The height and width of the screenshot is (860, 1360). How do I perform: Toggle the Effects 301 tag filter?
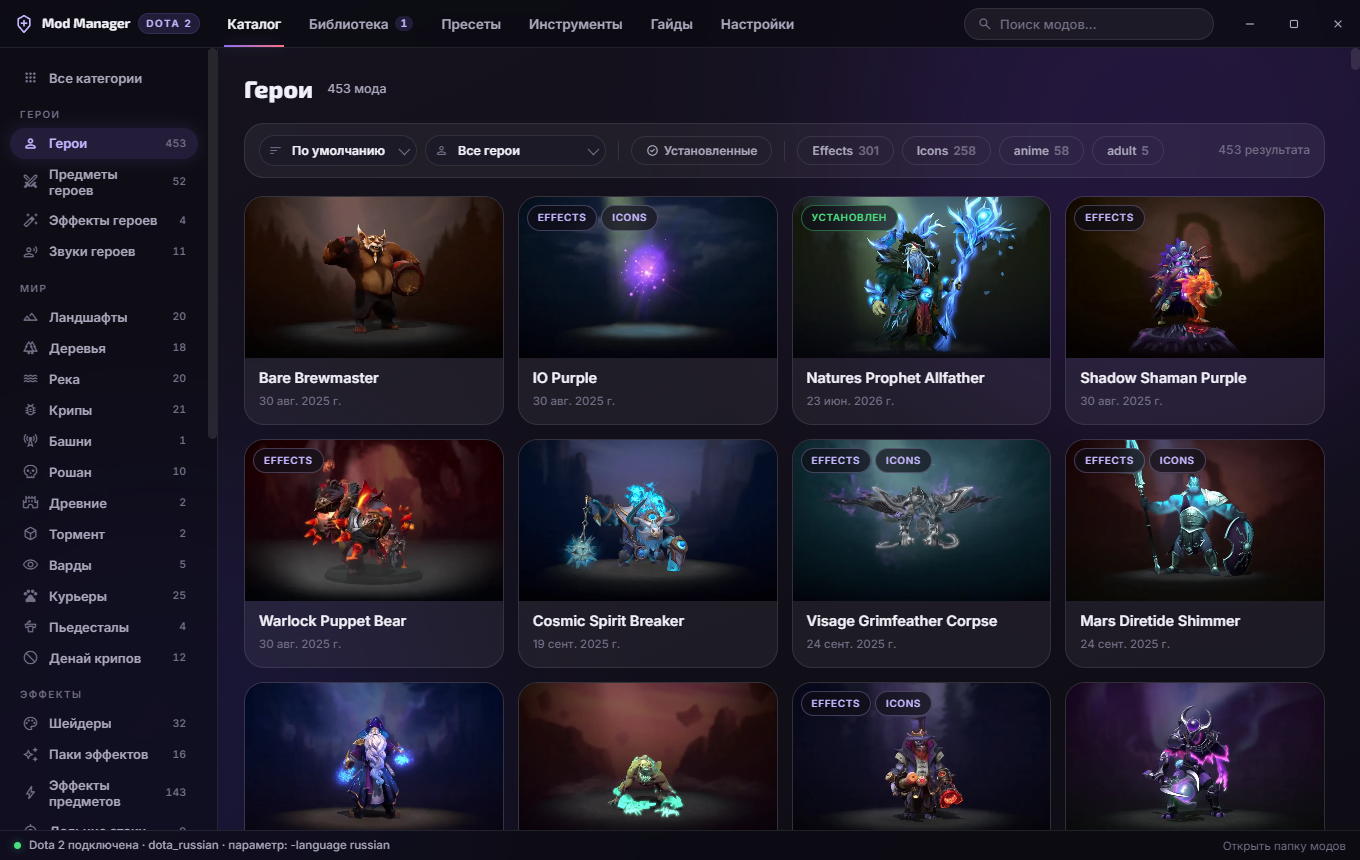pos(845,151)
